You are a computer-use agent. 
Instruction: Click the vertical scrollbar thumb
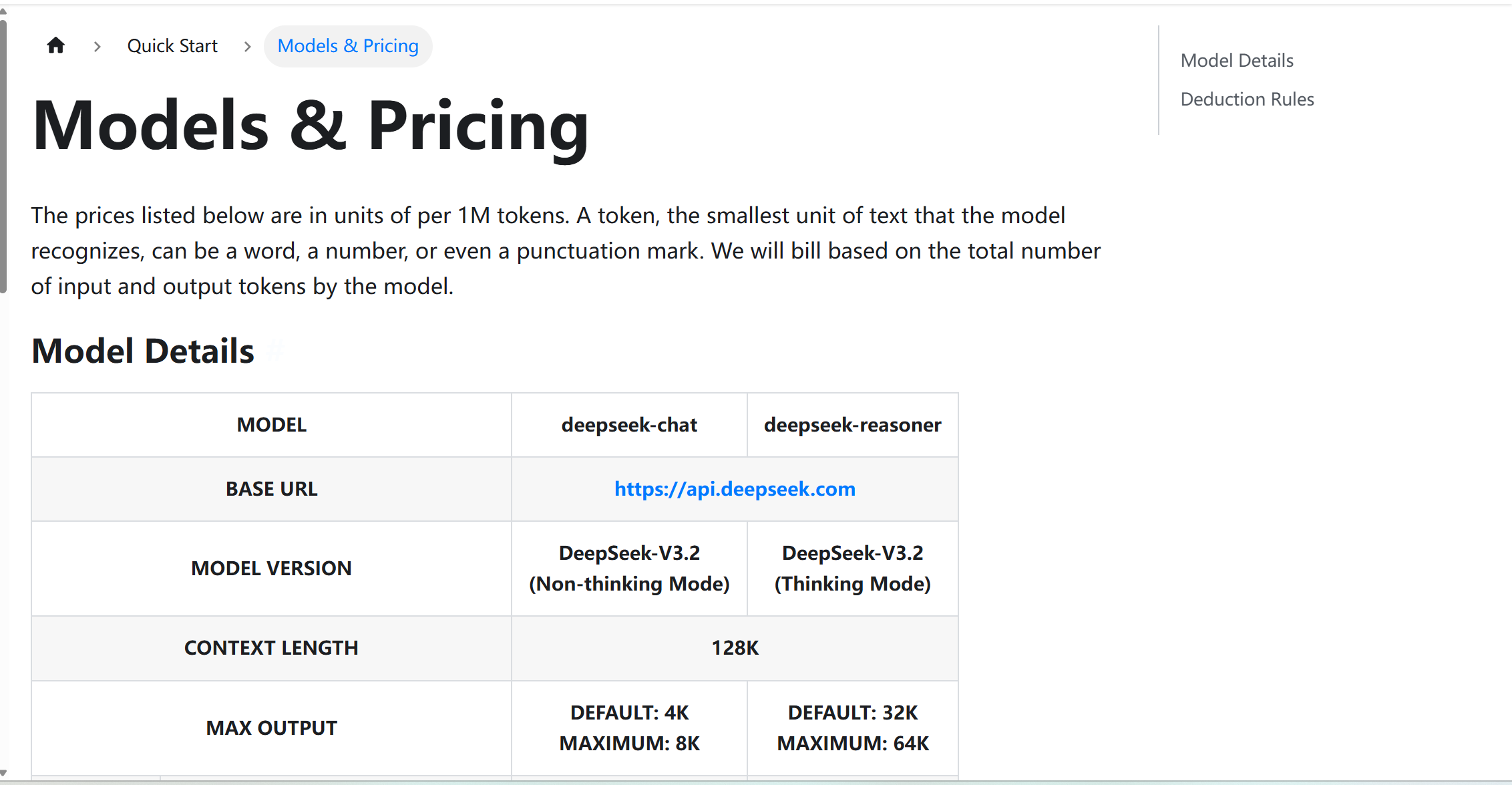point(3,157)
